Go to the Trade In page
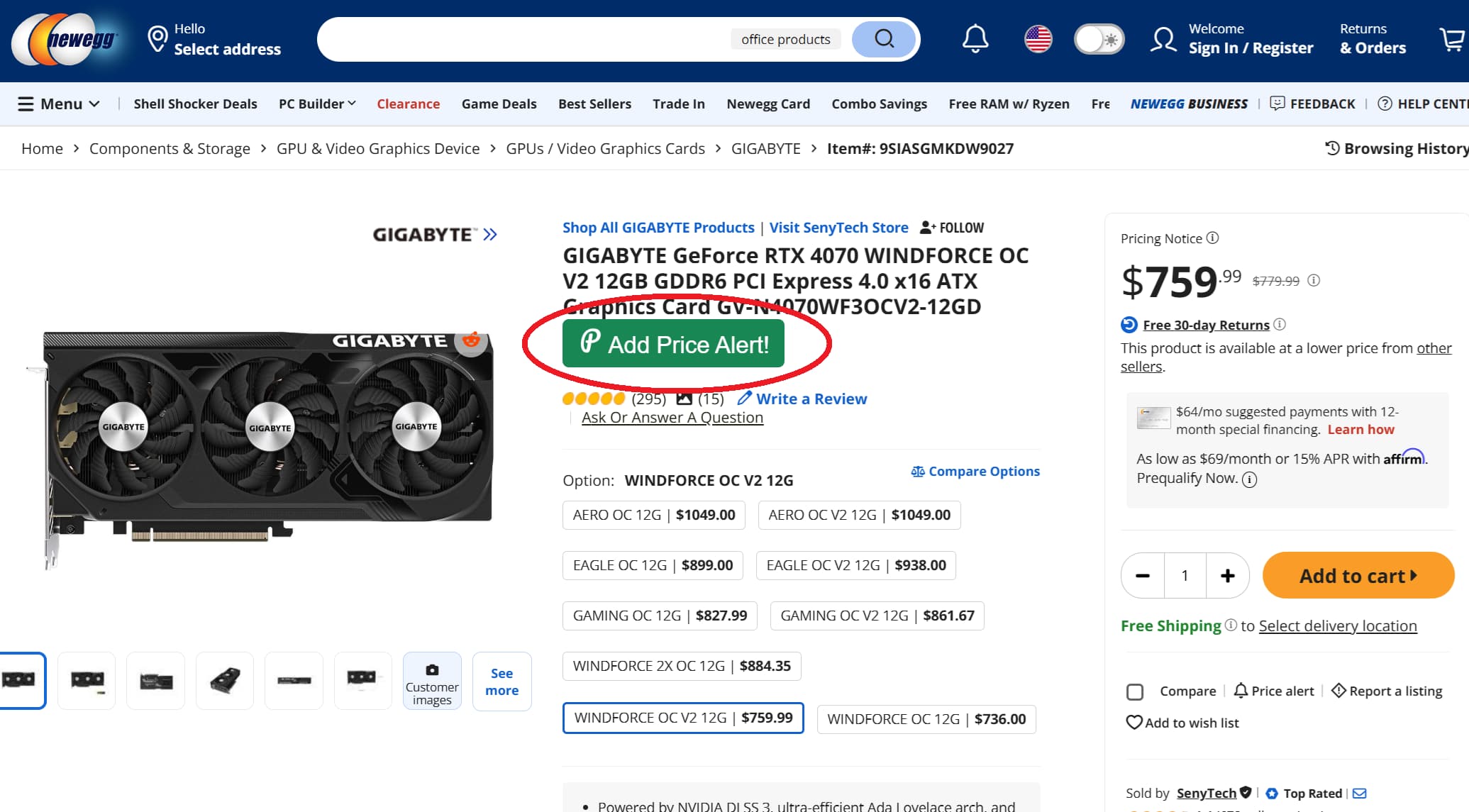The height and width of the screenshot is (812, 1469). click(x=678, y=104)
